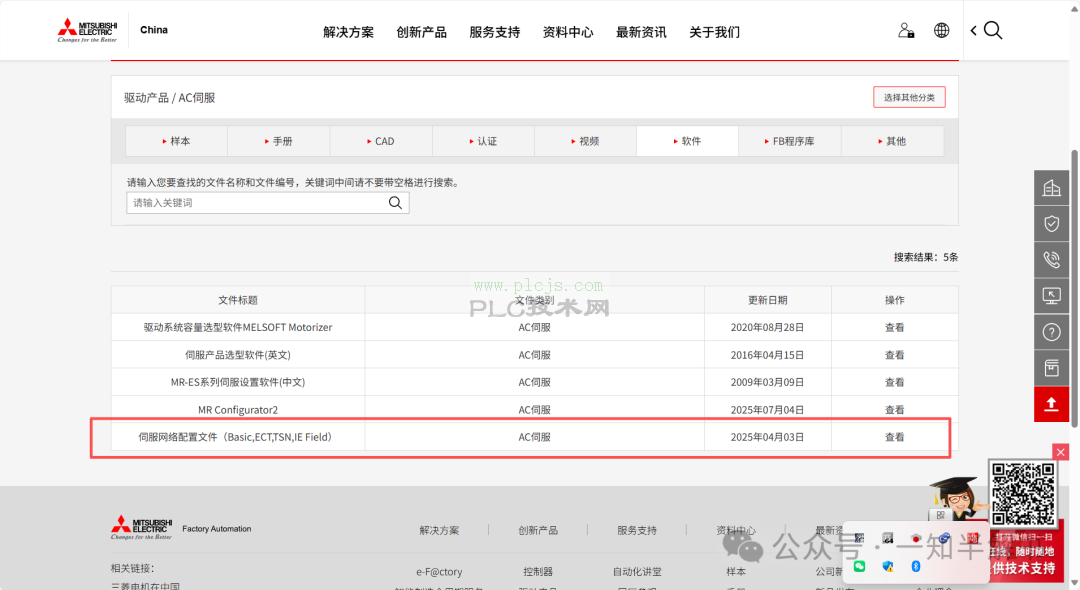Click 查看 for MR Configurator2 row
1080x590 pixels.
pyautogui.click(x=895, y=410)
